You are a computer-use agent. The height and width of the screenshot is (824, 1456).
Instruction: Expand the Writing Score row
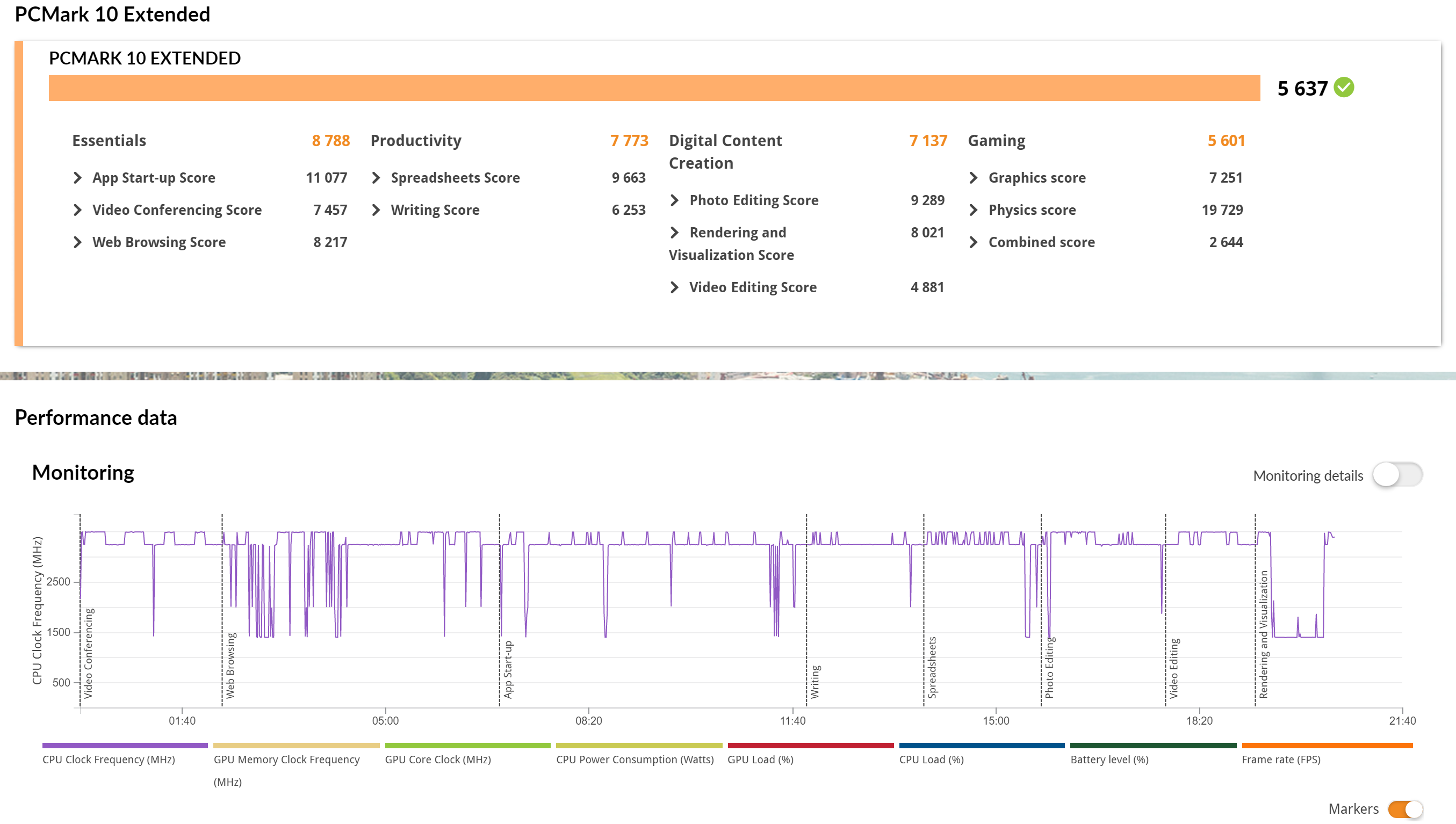click(x=376, y=210)
